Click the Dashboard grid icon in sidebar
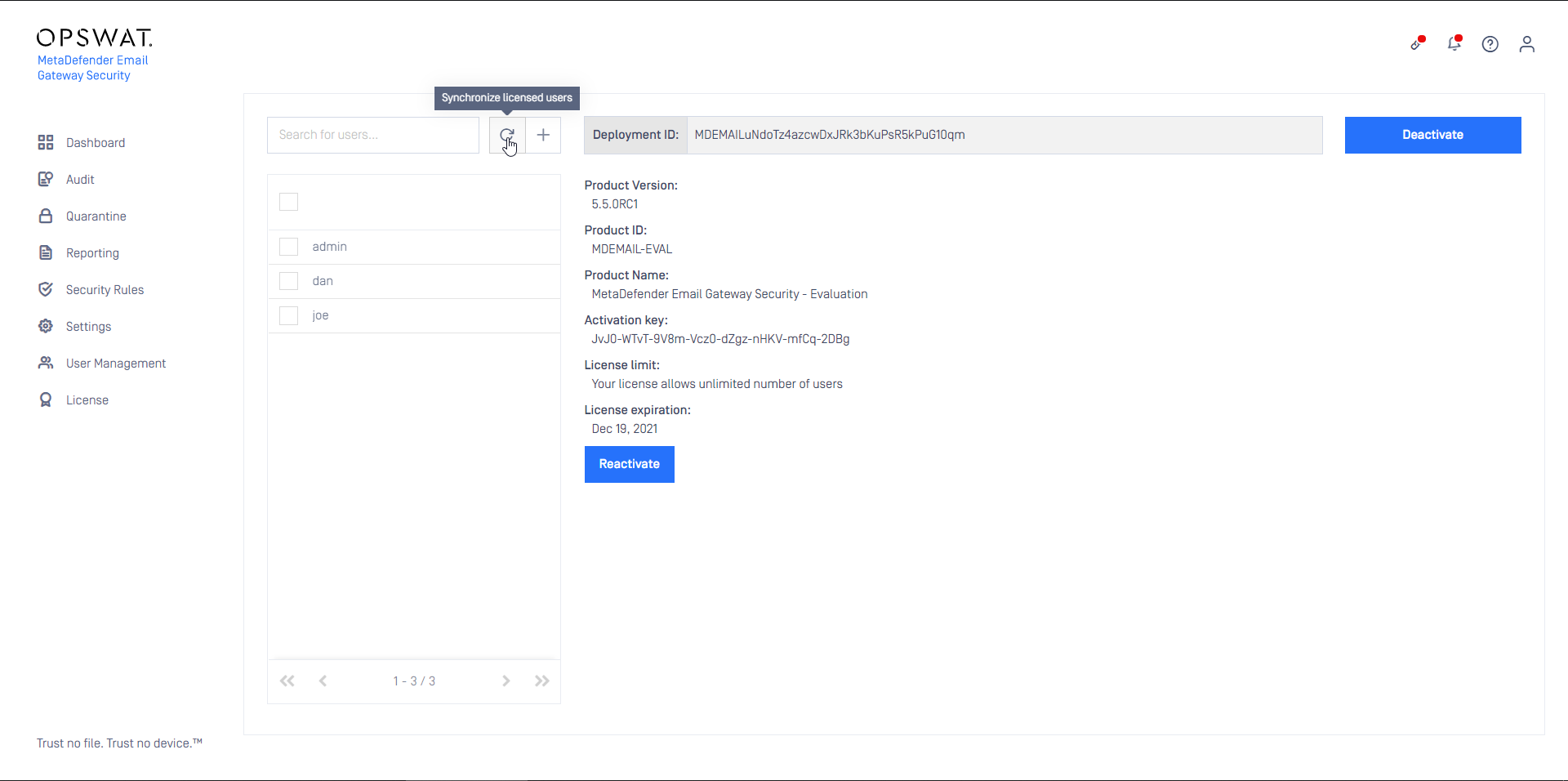The image size is (1568, 781). tap(46, 142)
